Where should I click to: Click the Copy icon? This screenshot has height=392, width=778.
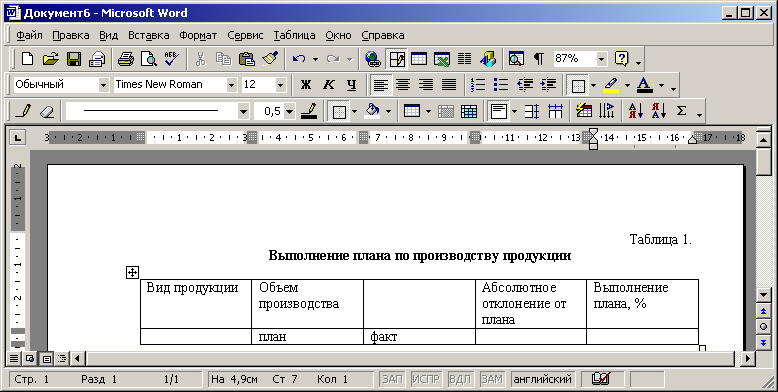pyautogui.click(x=223, y=59)
